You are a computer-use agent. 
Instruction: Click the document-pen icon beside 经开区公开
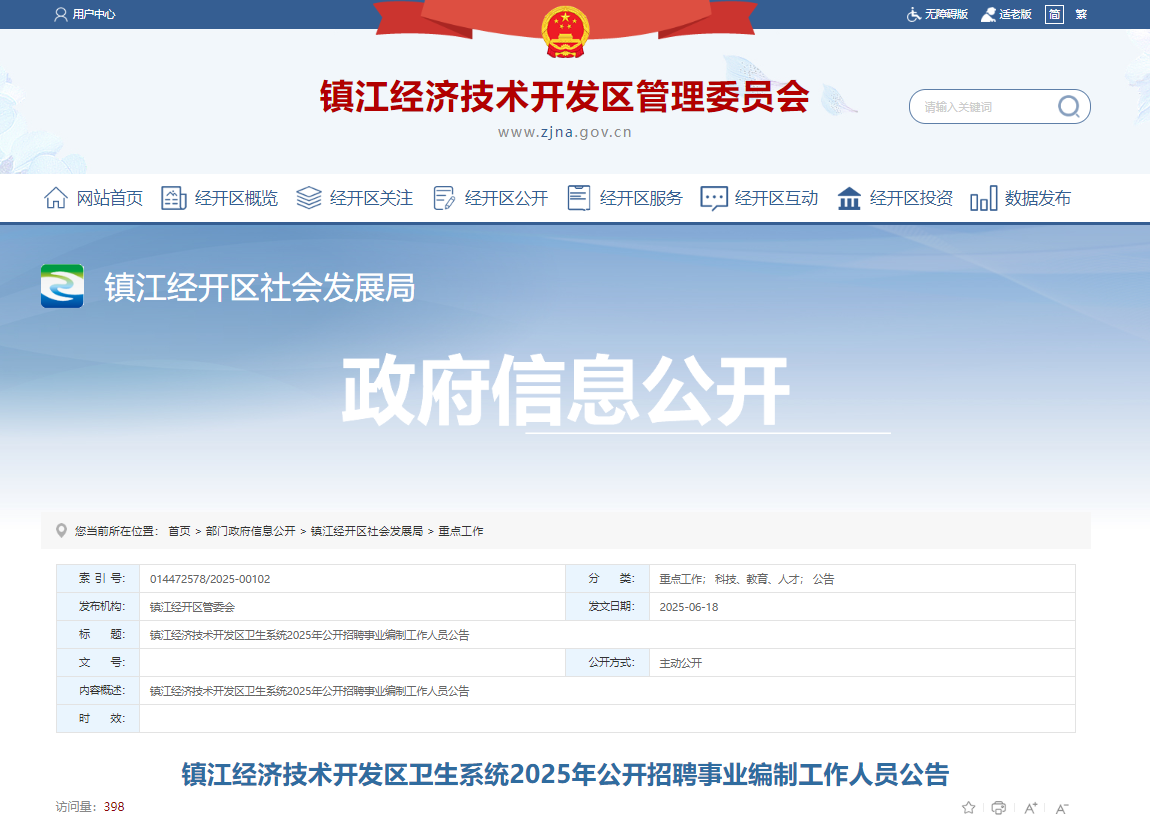(x=444, y=198)
